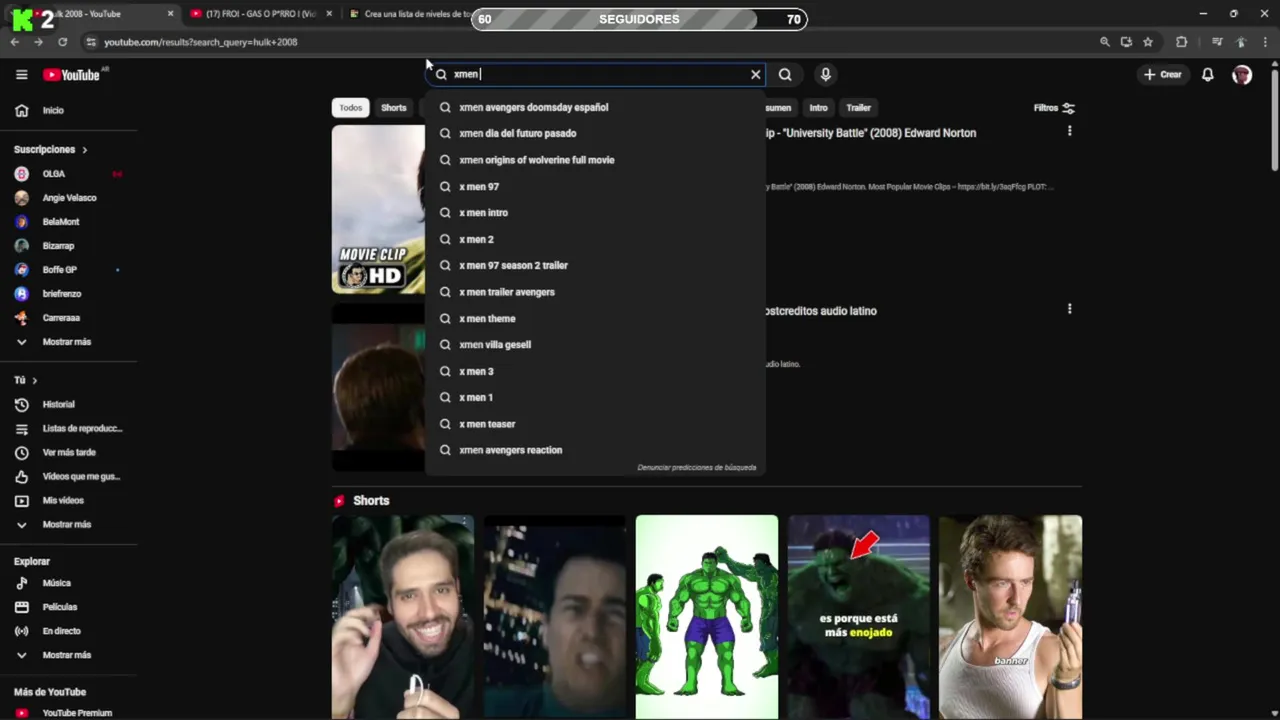Expand the Suscripciones section
Viewport: 1280px width, 720px height.
51,150
